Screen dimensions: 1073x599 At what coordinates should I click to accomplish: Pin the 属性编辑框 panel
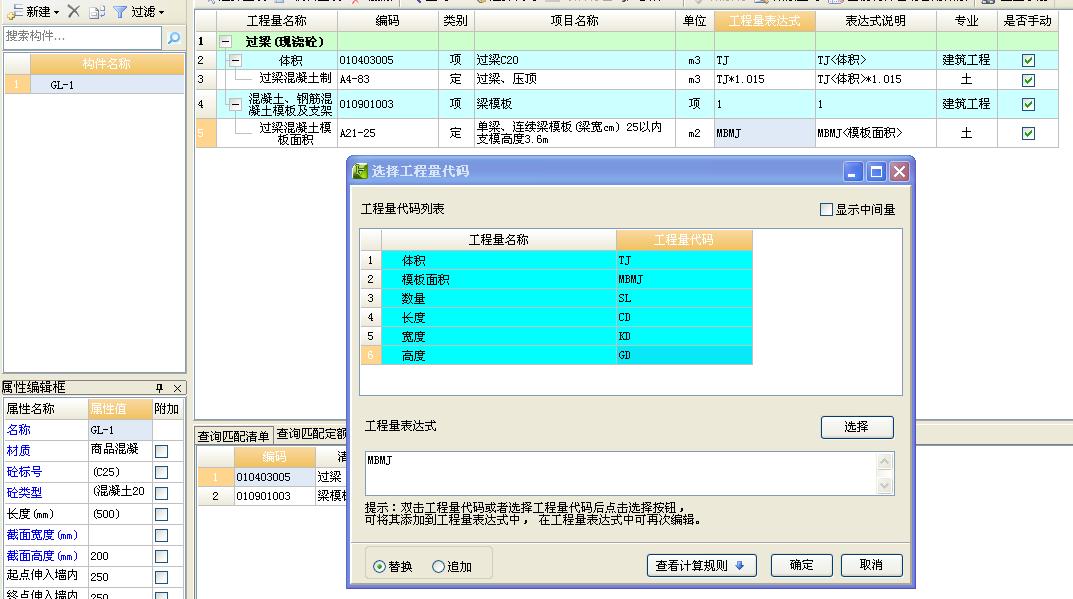pos(159,388)
